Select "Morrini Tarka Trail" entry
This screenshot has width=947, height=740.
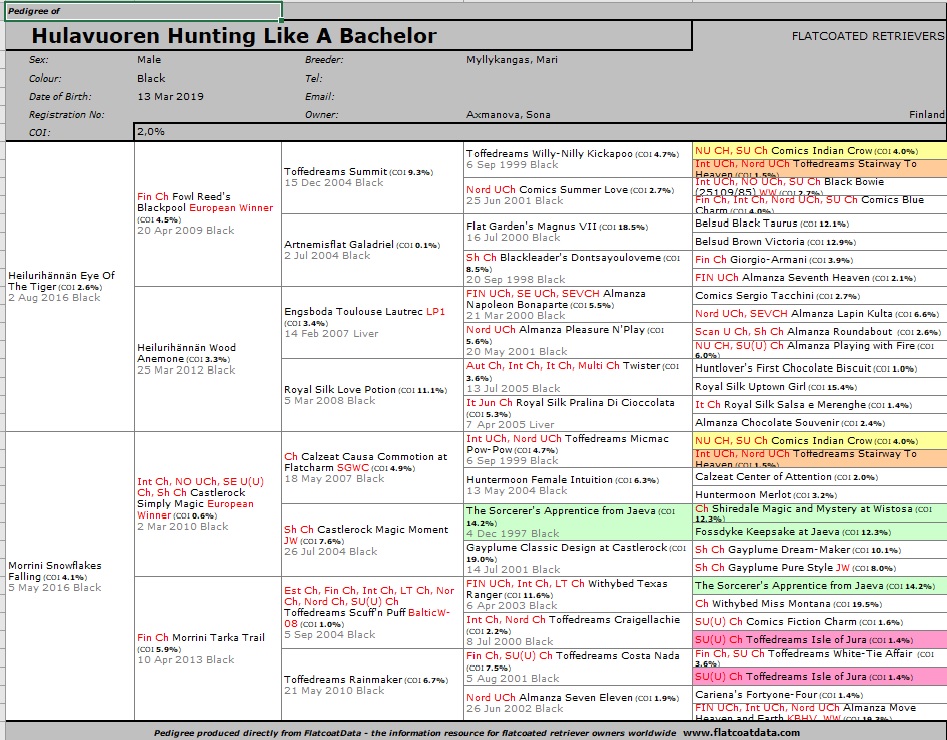(x=208, y=648)
